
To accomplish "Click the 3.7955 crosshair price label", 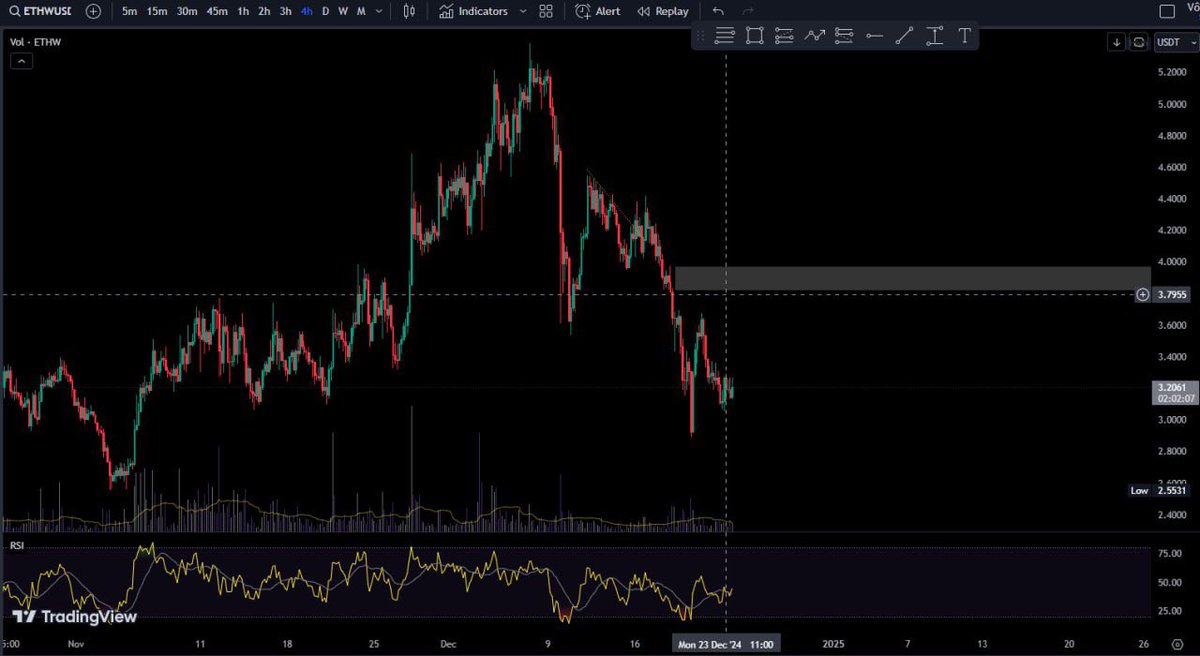I will [x=1172, y=294].
